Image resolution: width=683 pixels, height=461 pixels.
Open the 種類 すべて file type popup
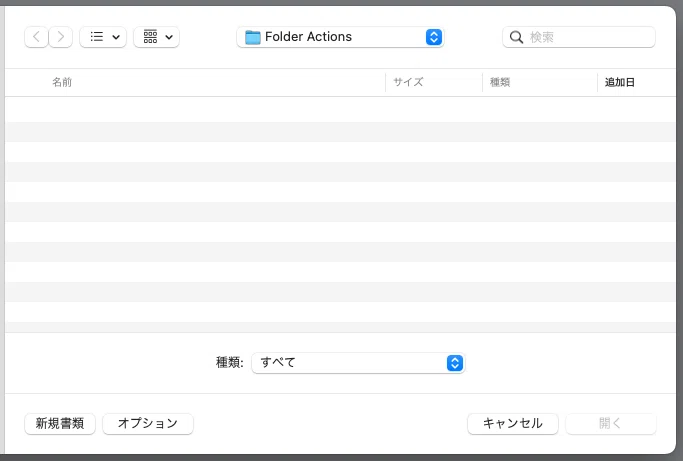[358, 363]
